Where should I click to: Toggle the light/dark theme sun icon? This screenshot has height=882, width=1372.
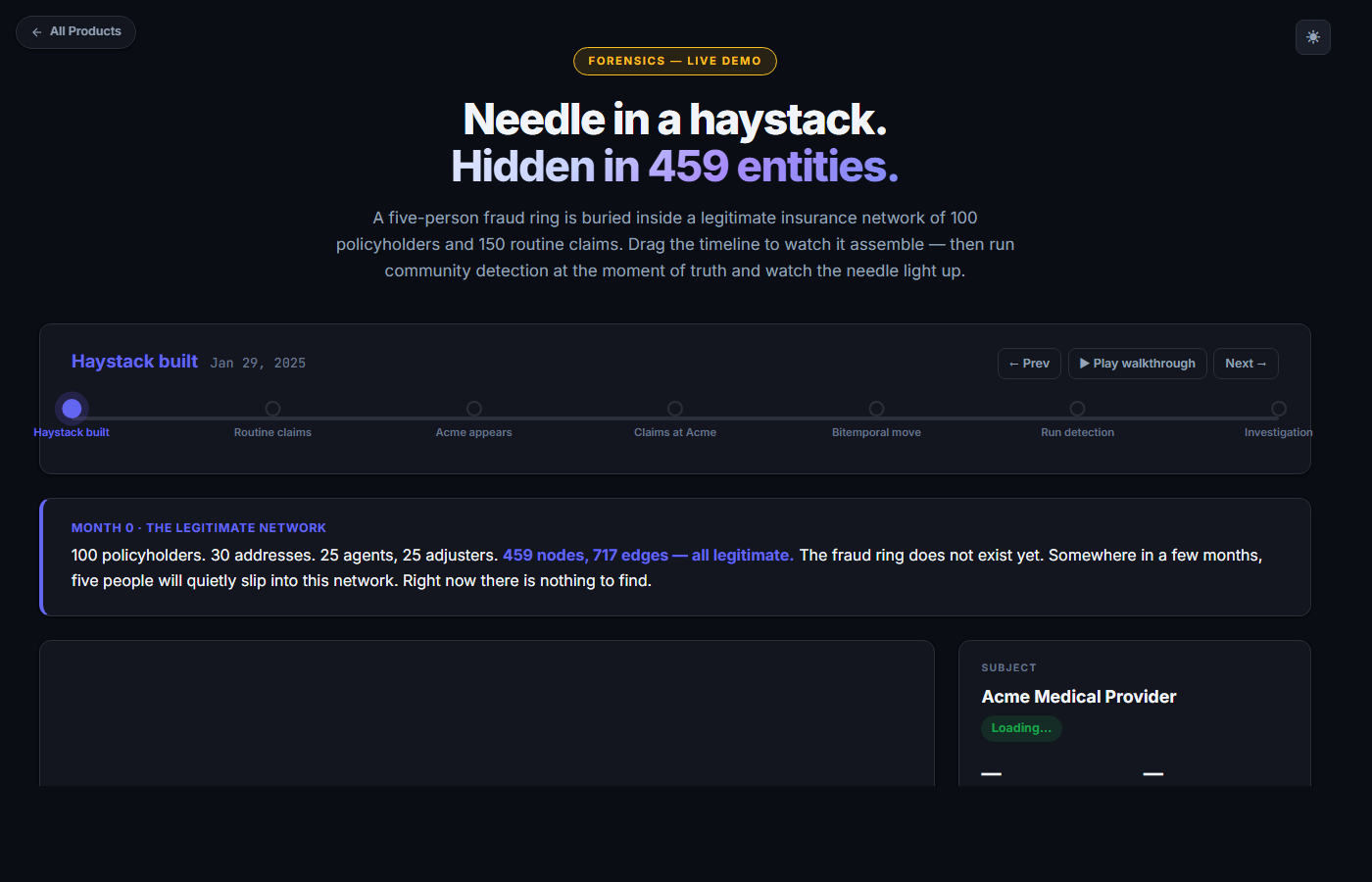click(x=1312, y=37)
